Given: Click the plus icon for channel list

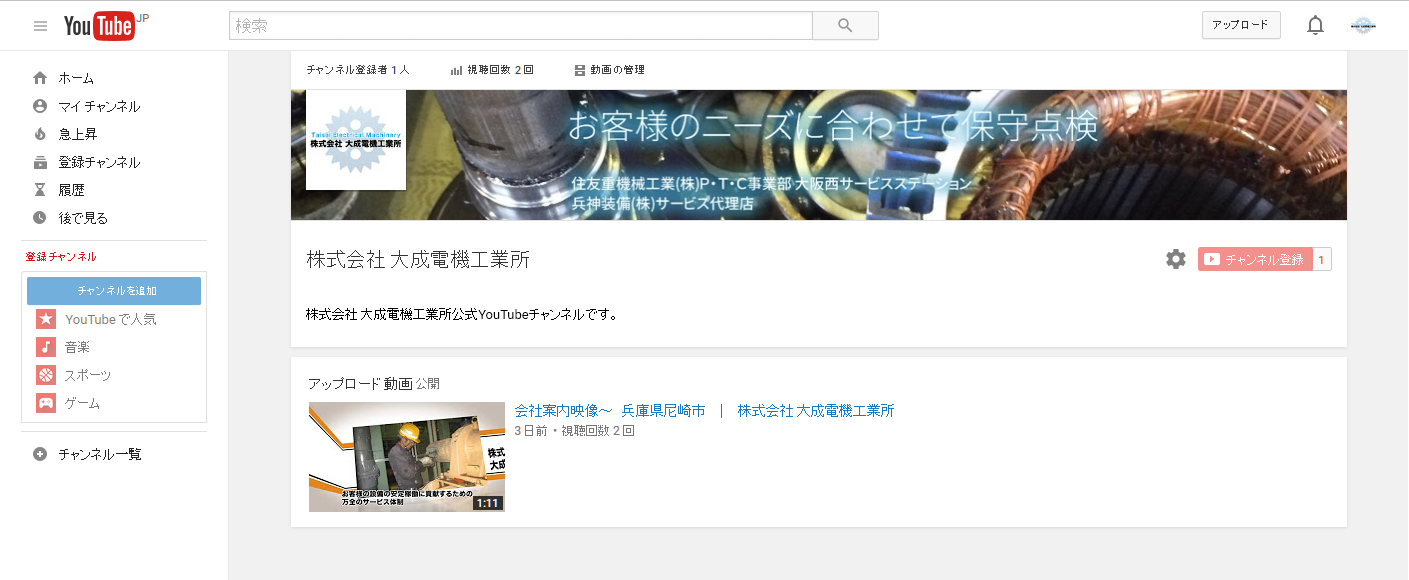Looking at the screenshot, I should (x=40, y=454).
